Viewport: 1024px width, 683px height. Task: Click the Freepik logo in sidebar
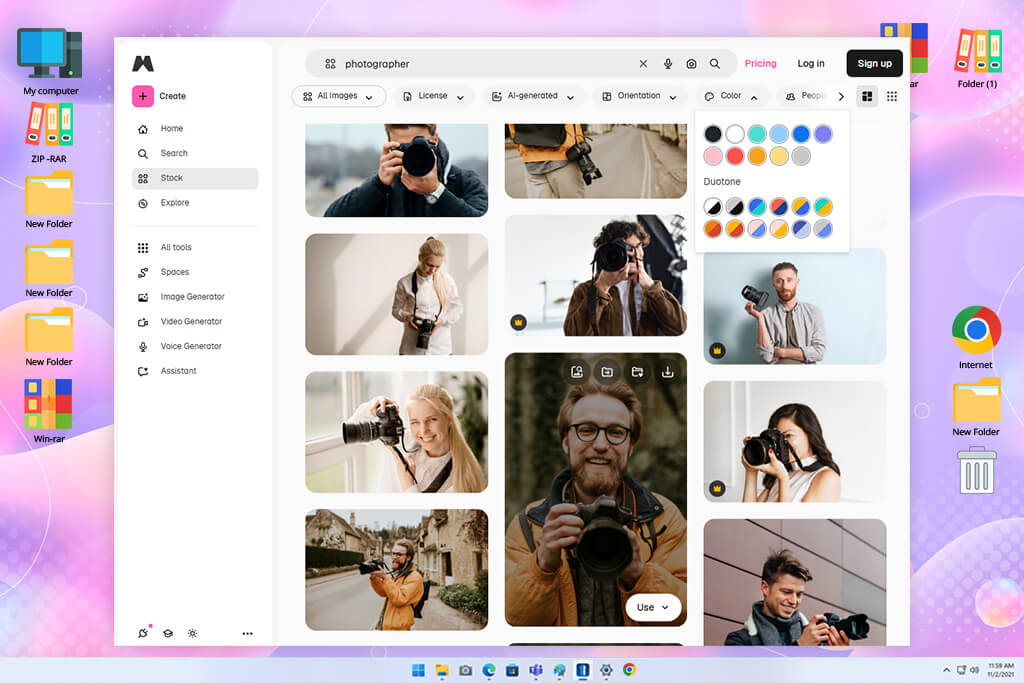[143, 63]
